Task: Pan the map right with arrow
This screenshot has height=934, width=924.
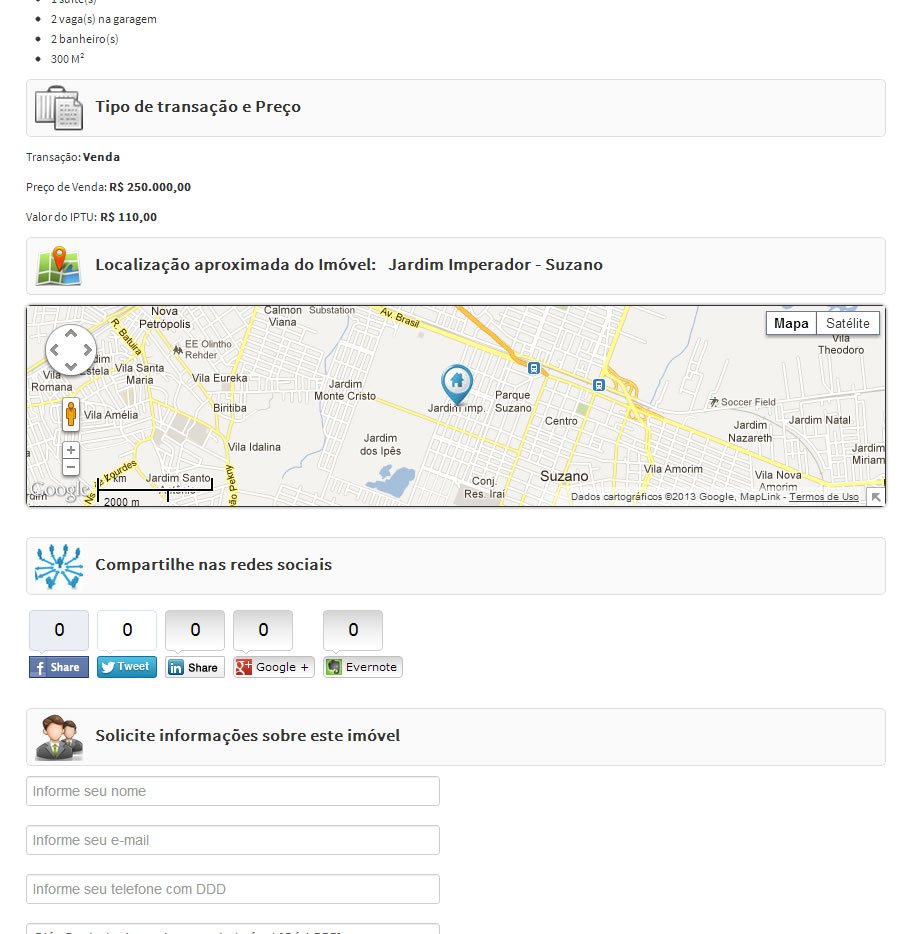Action: (88, 350)
